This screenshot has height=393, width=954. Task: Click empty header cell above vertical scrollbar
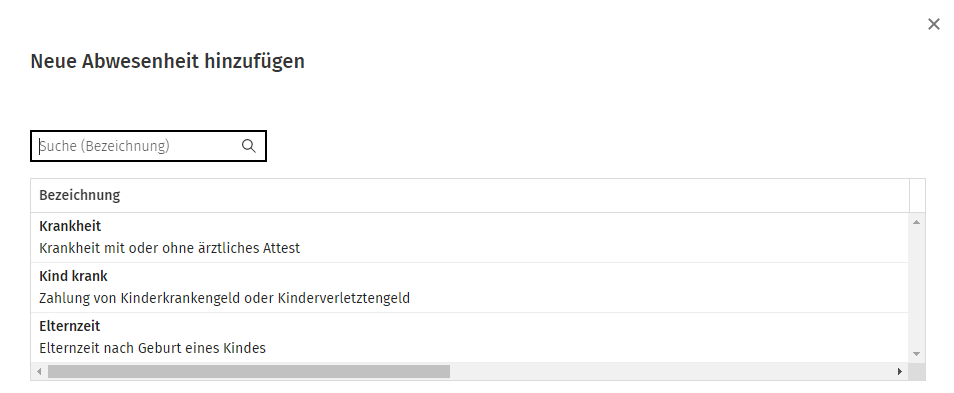[917, 195]
